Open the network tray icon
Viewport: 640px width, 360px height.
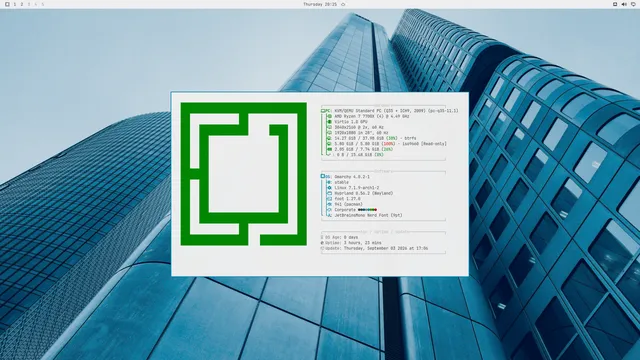(x=615, y=4)
